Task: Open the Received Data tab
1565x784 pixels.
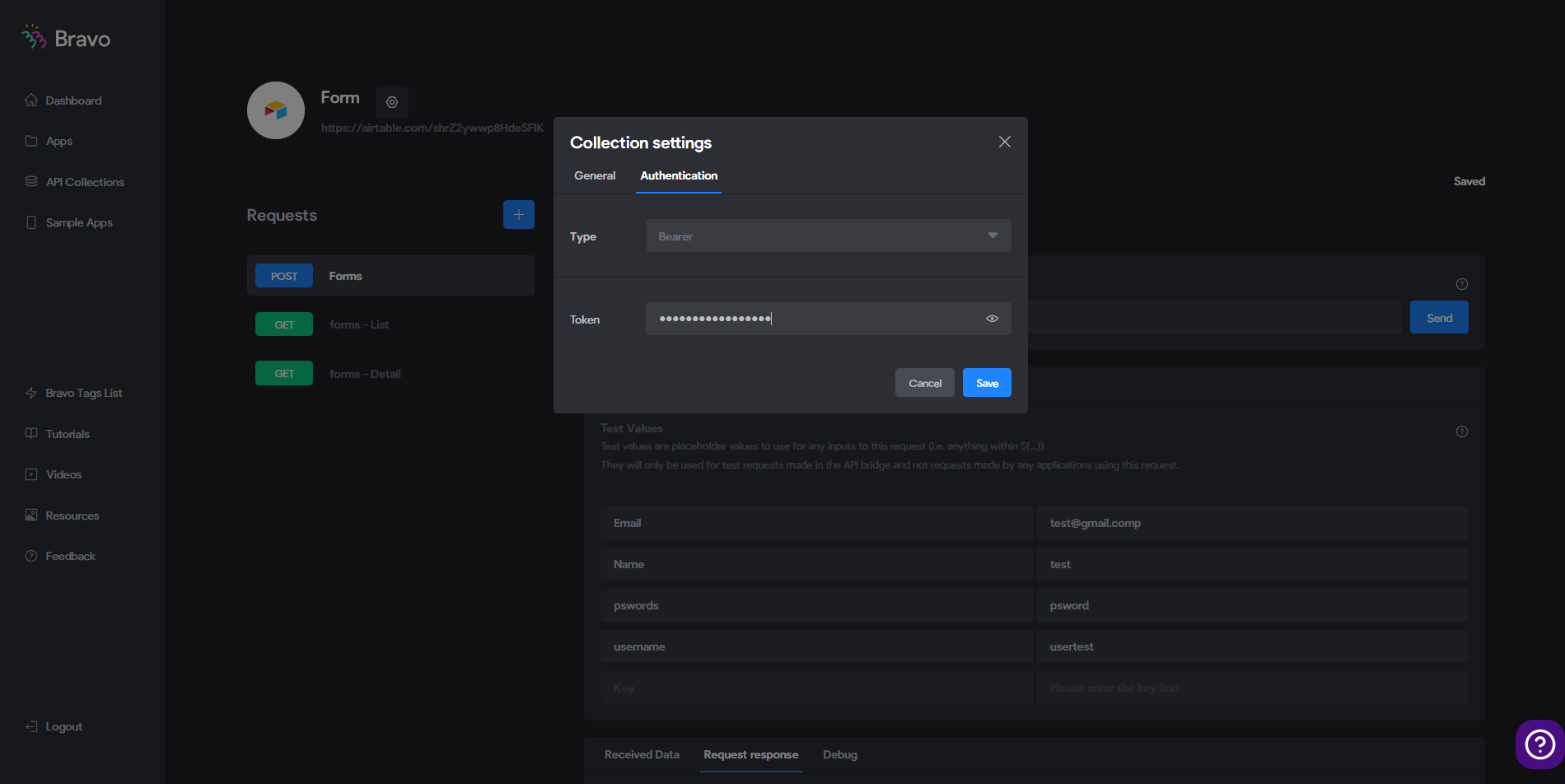Action: (x=642, y=754)
